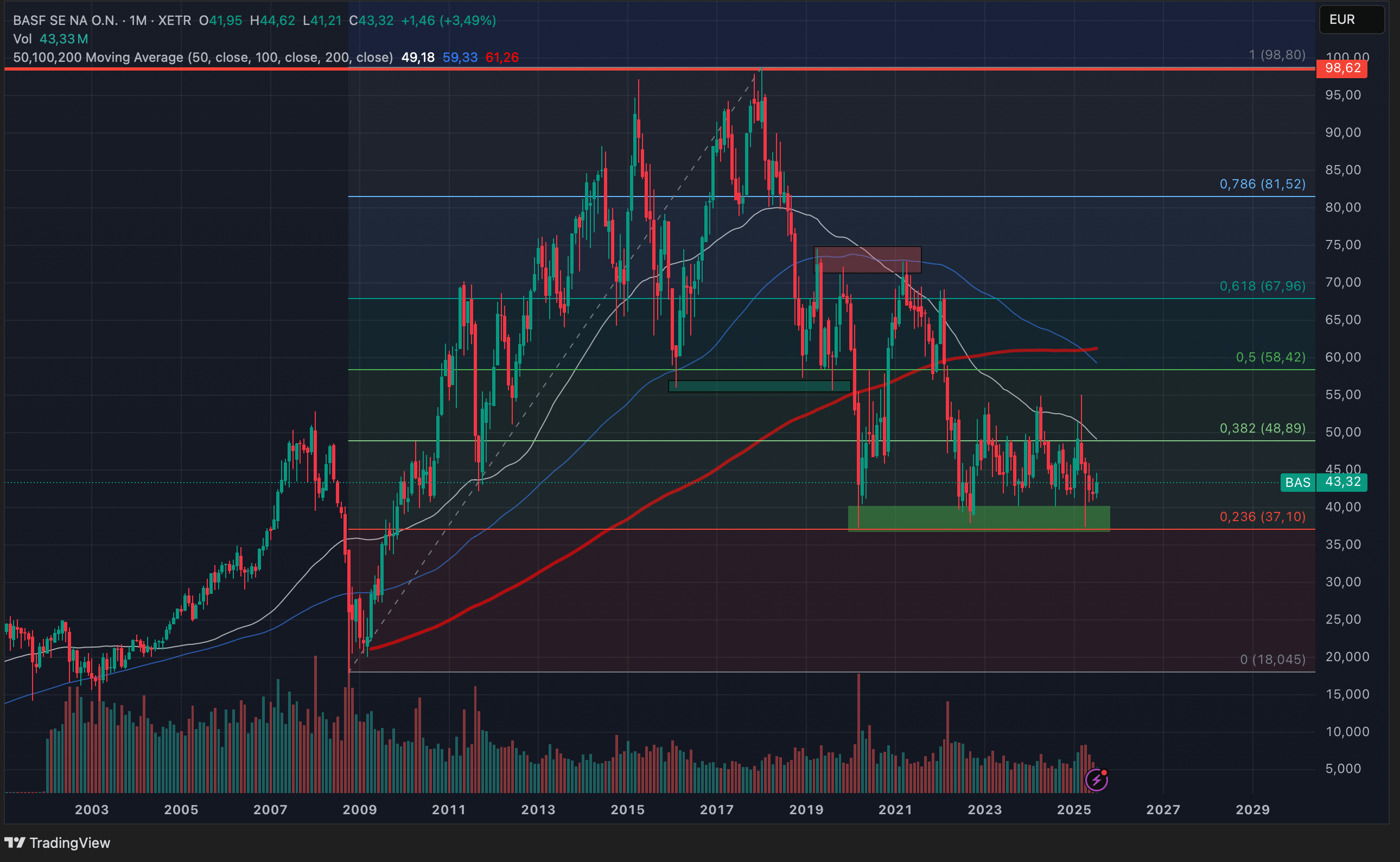Click the 30,00 price axis label

coord(1342,582)
